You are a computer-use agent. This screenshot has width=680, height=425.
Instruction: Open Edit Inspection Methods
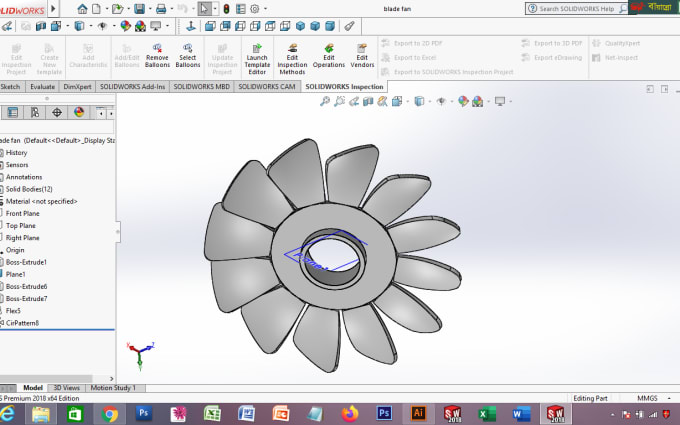pos(292,59)
